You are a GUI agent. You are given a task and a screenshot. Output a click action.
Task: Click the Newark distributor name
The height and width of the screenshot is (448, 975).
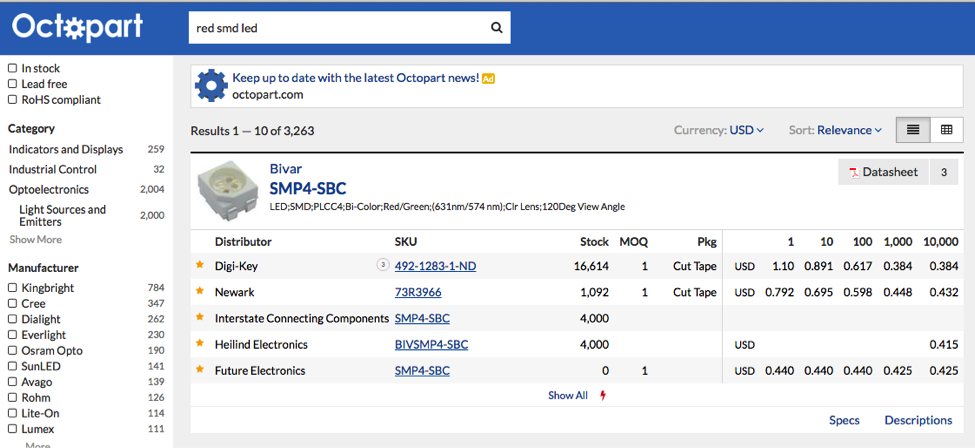pyautogui.click(x=234, y=292)
